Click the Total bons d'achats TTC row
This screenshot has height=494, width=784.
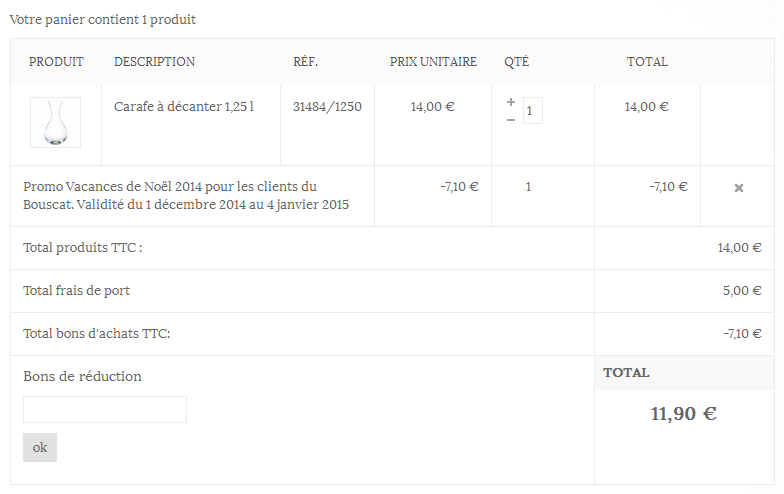392,334
